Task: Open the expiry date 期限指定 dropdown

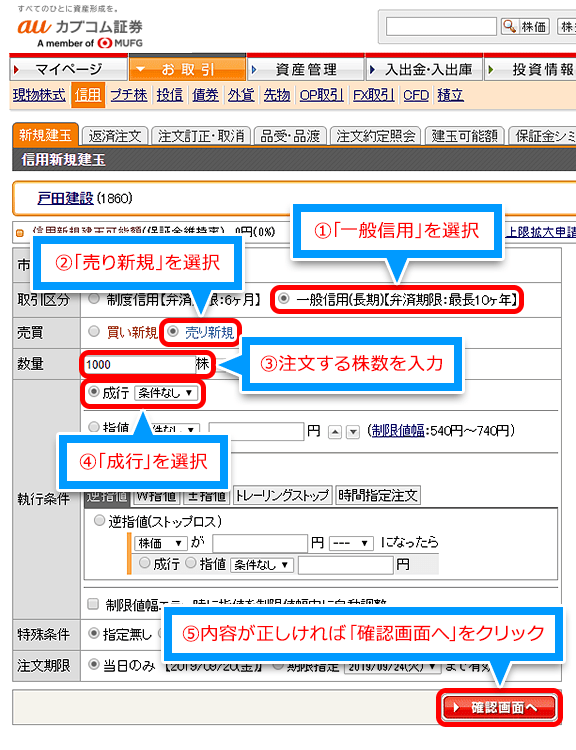Action: point(392,667)
